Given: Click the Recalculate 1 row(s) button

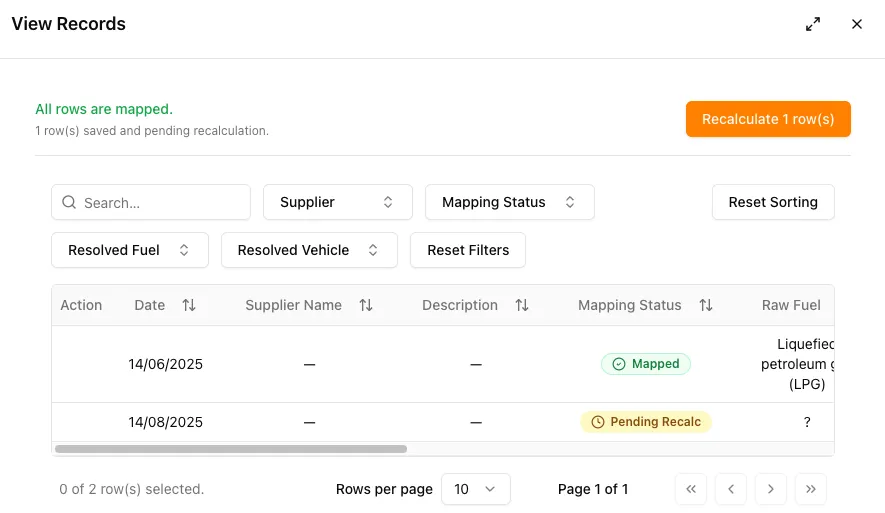Looking at the screenshot, I should pyautogui.click(x=768, y=119).
